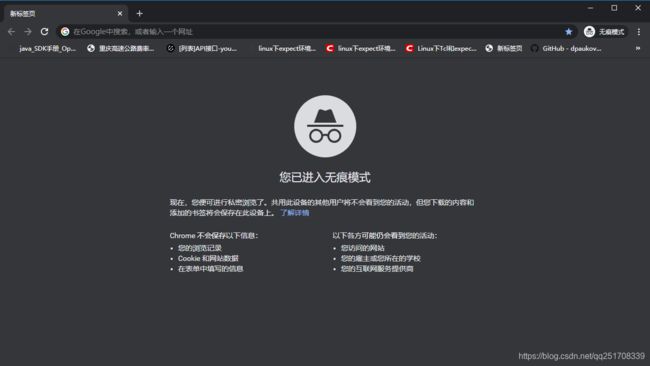
Task: Click the 您的浏览记录 list item
Action: click(x=200, y=248)
